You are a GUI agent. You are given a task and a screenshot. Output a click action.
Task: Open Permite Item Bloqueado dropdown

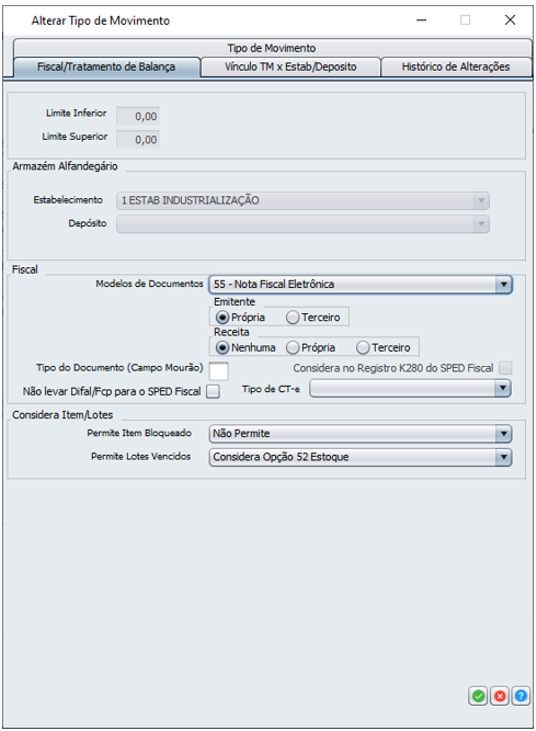[x=360, y=434]
